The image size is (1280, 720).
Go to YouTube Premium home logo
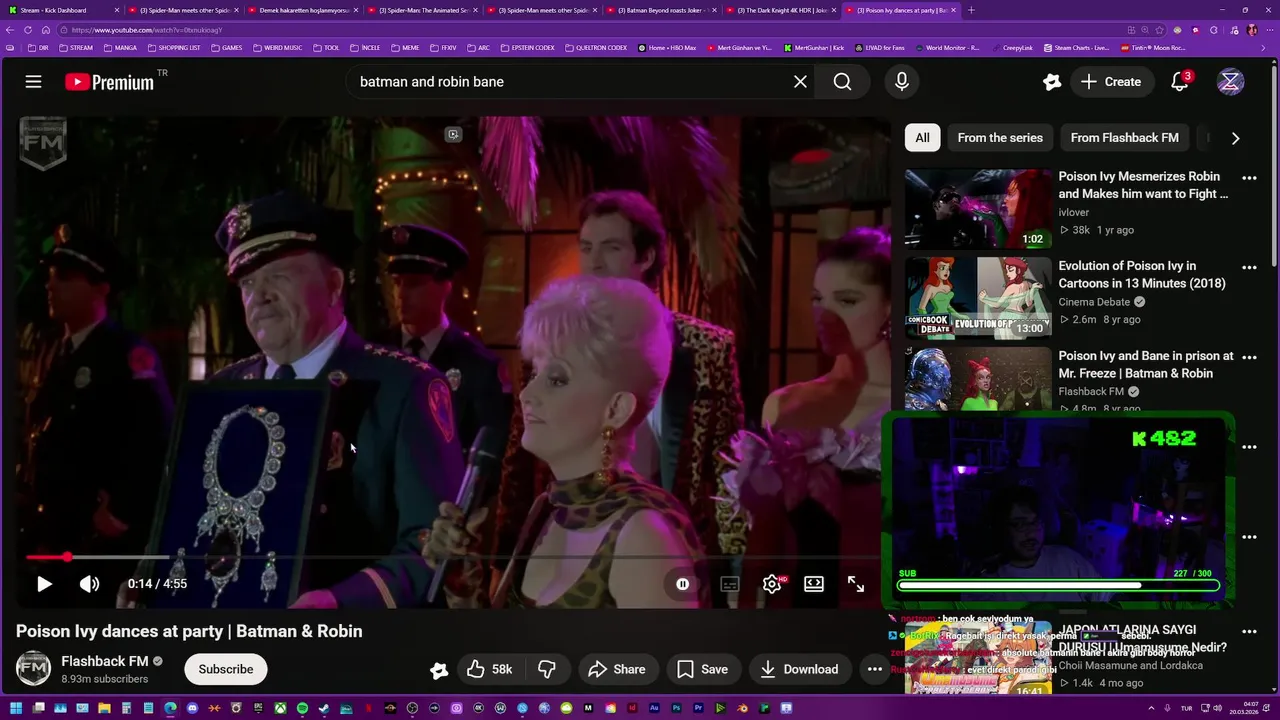[110, 82]
